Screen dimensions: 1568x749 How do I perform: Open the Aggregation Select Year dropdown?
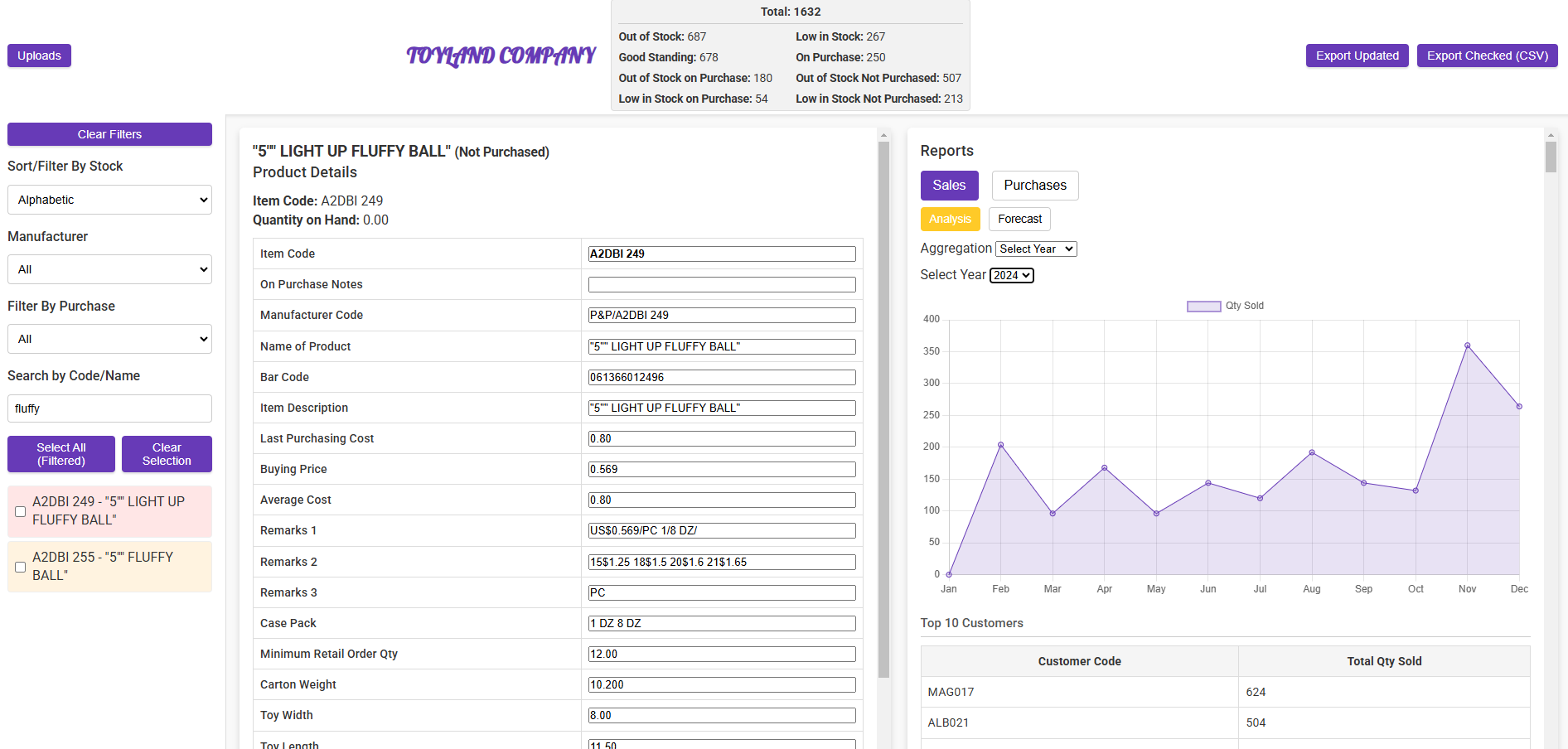[1035, 249]
